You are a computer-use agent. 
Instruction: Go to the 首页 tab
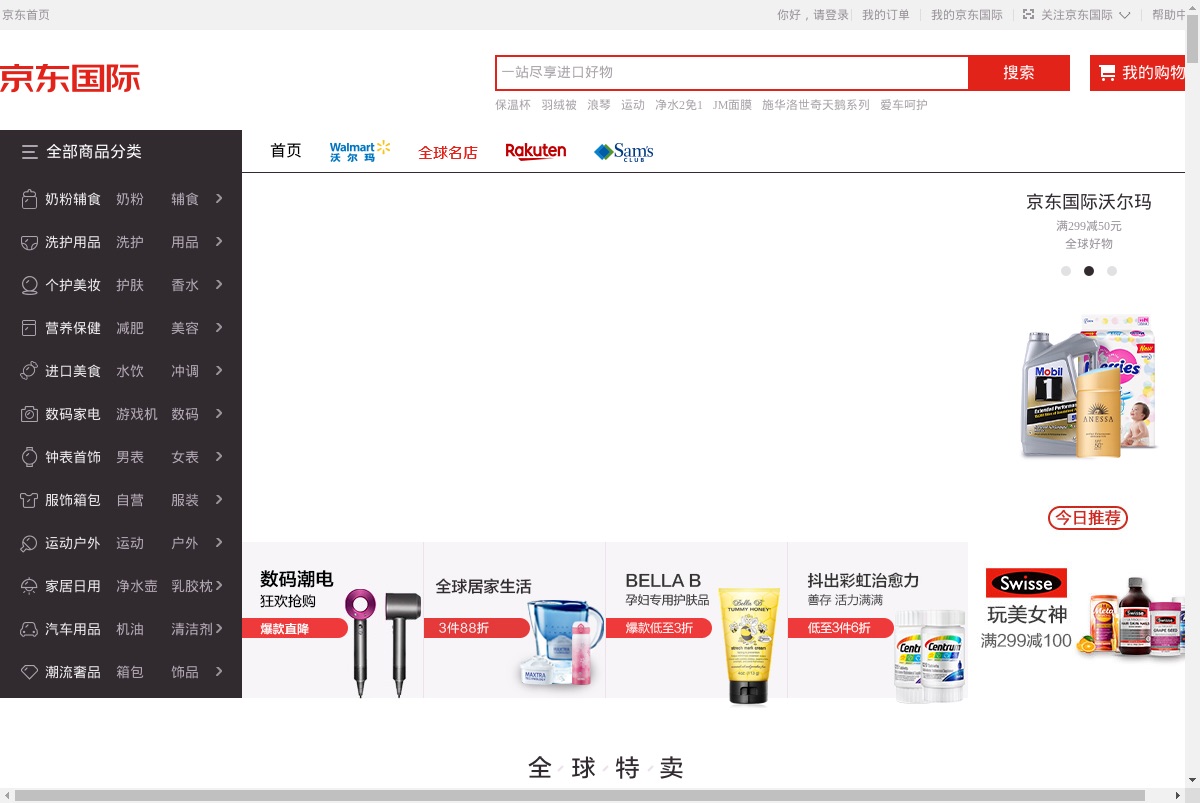(286, 151)
